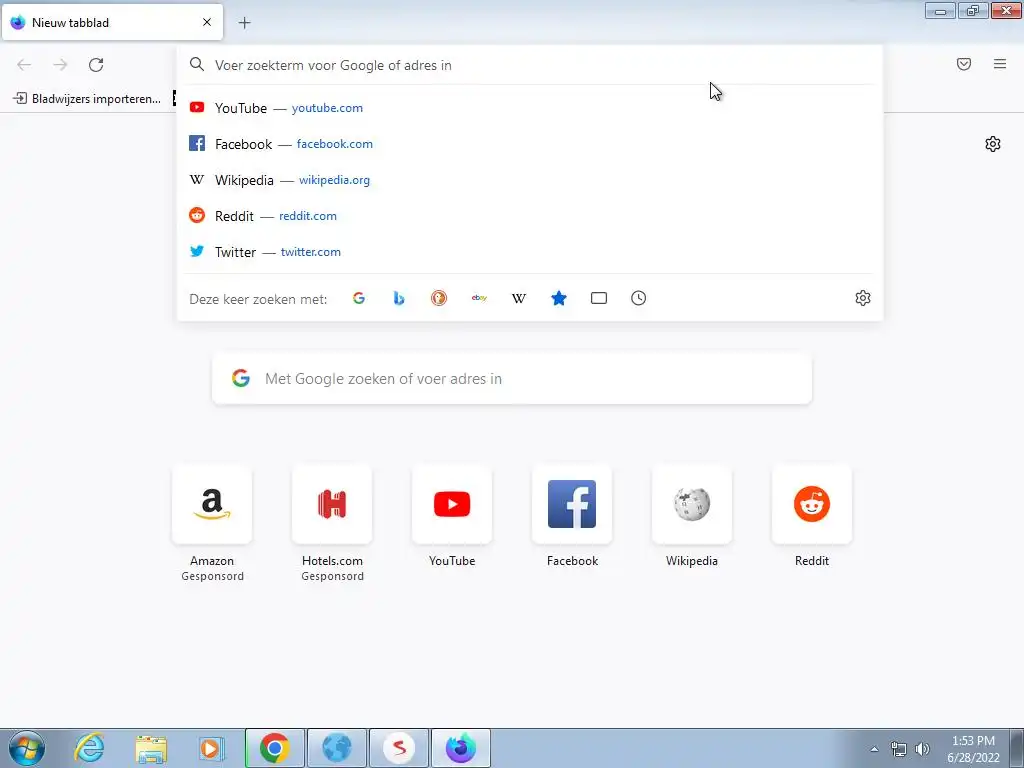This screenshot has width=1024, height=768.
Task: Click Bladwijzers importeren bookmark button
Action: click(x=87, y=99)
